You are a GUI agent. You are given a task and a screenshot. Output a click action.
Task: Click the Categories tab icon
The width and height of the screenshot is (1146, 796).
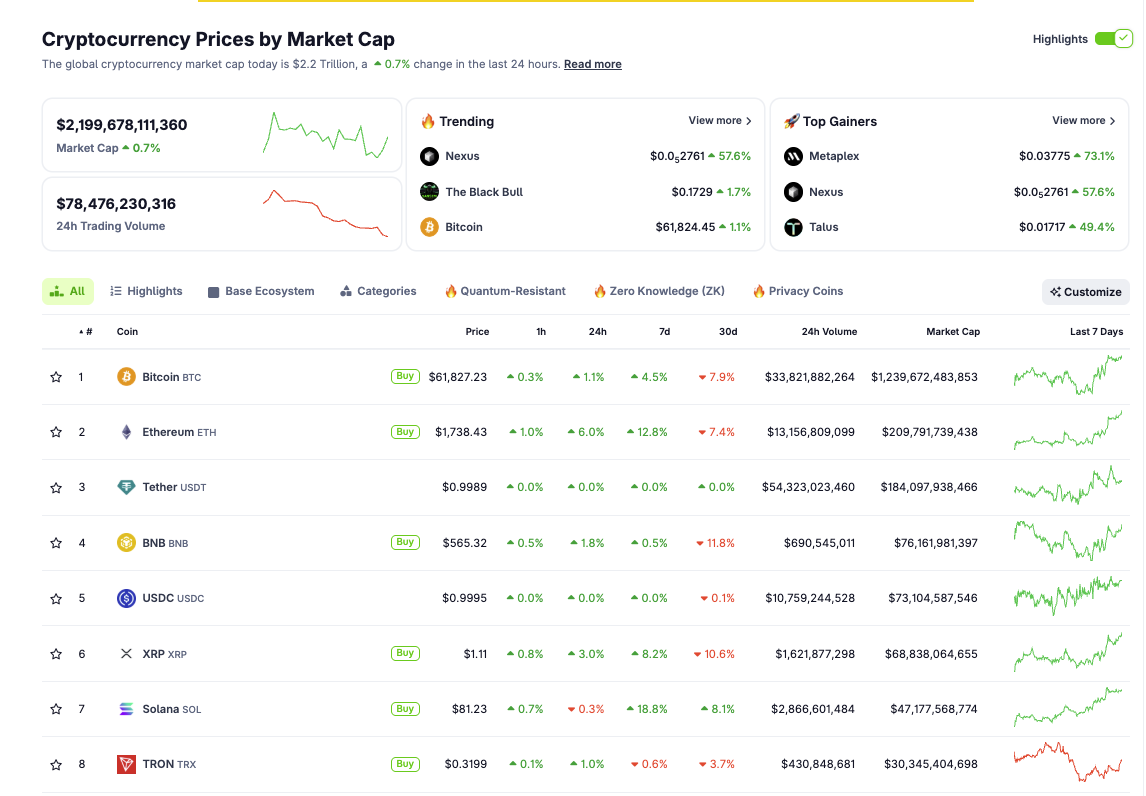[346, 291]
